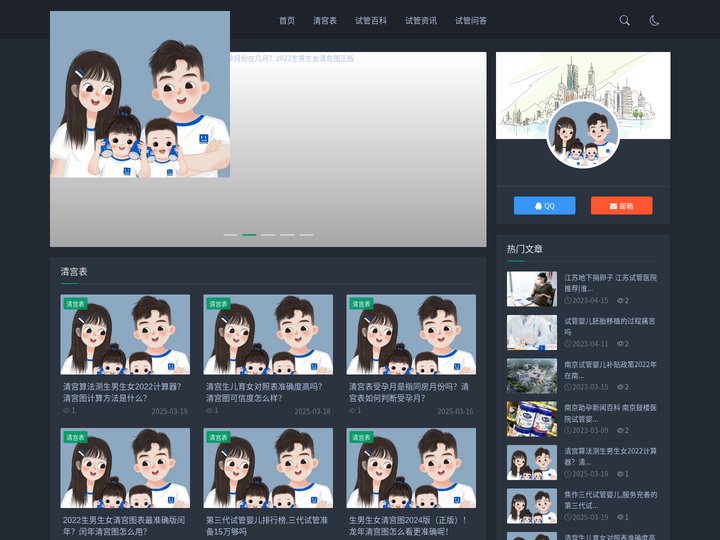The width and height of the screenshot is (720, 540).
Task: Open hot article 南京助孕新闻百科
Action: tap(610, 413)
